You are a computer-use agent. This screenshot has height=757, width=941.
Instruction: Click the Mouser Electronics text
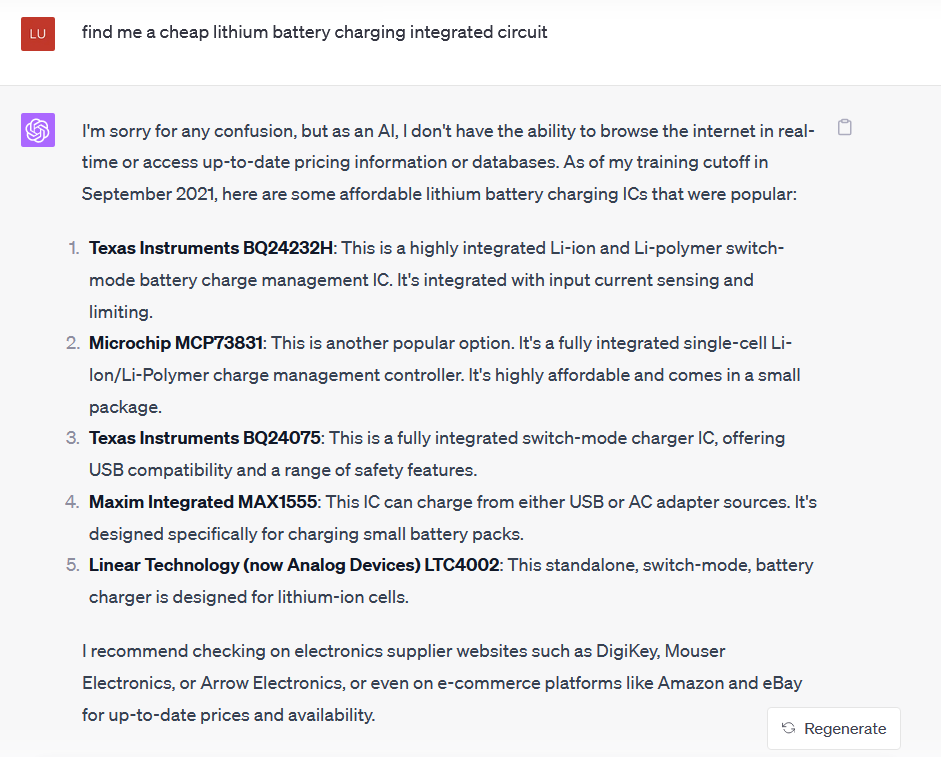tap(404, 667)
